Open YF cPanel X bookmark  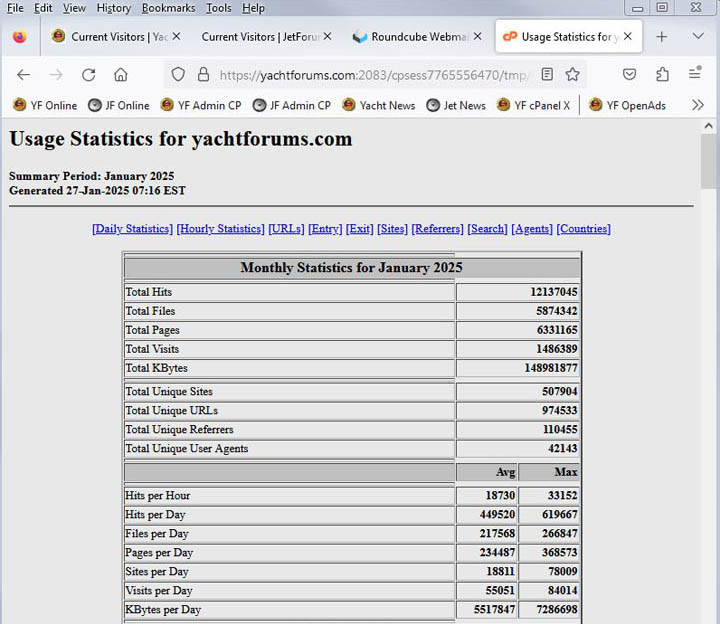point(534,105)
